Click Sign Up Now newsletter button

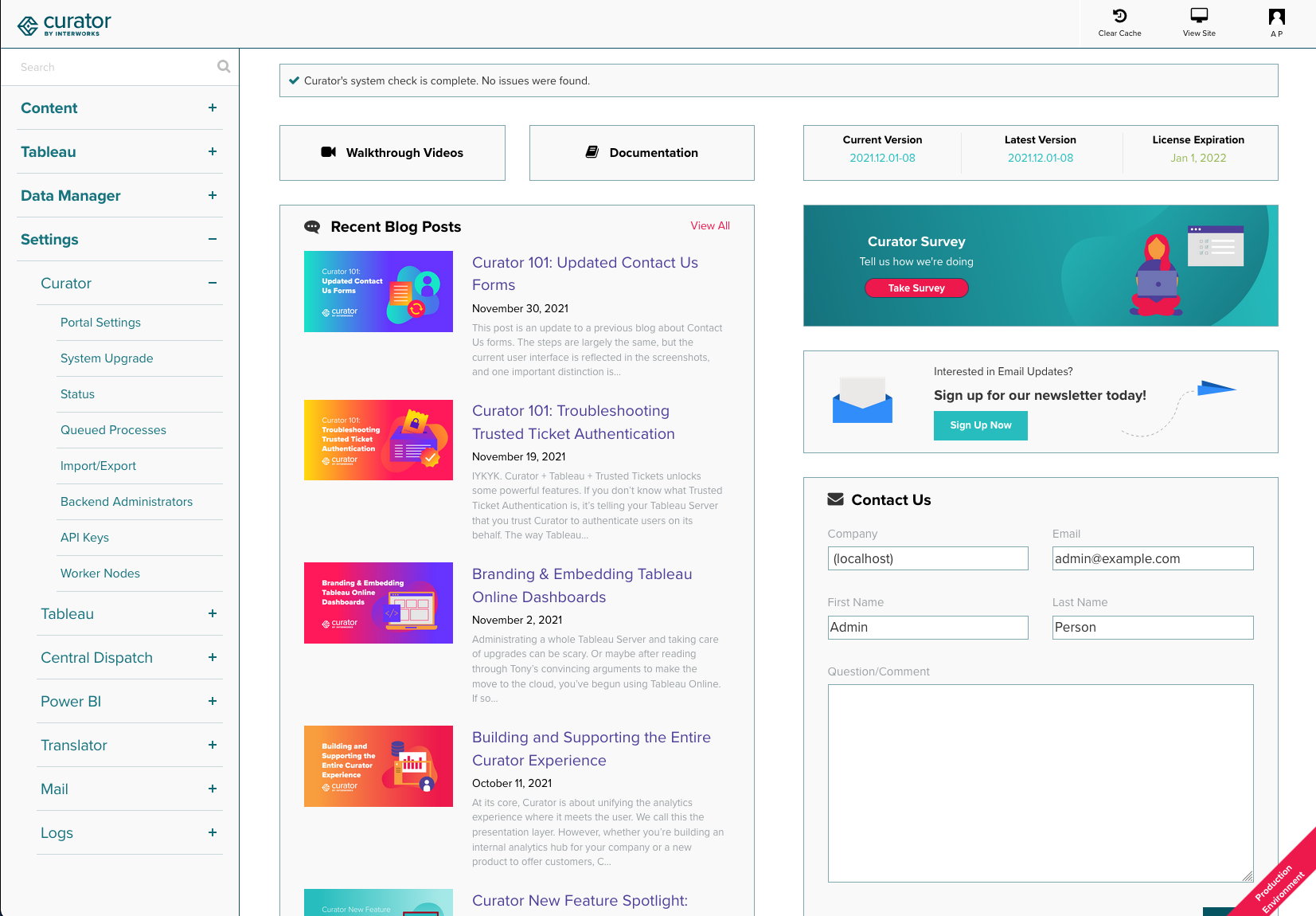(x=981, y=425)
